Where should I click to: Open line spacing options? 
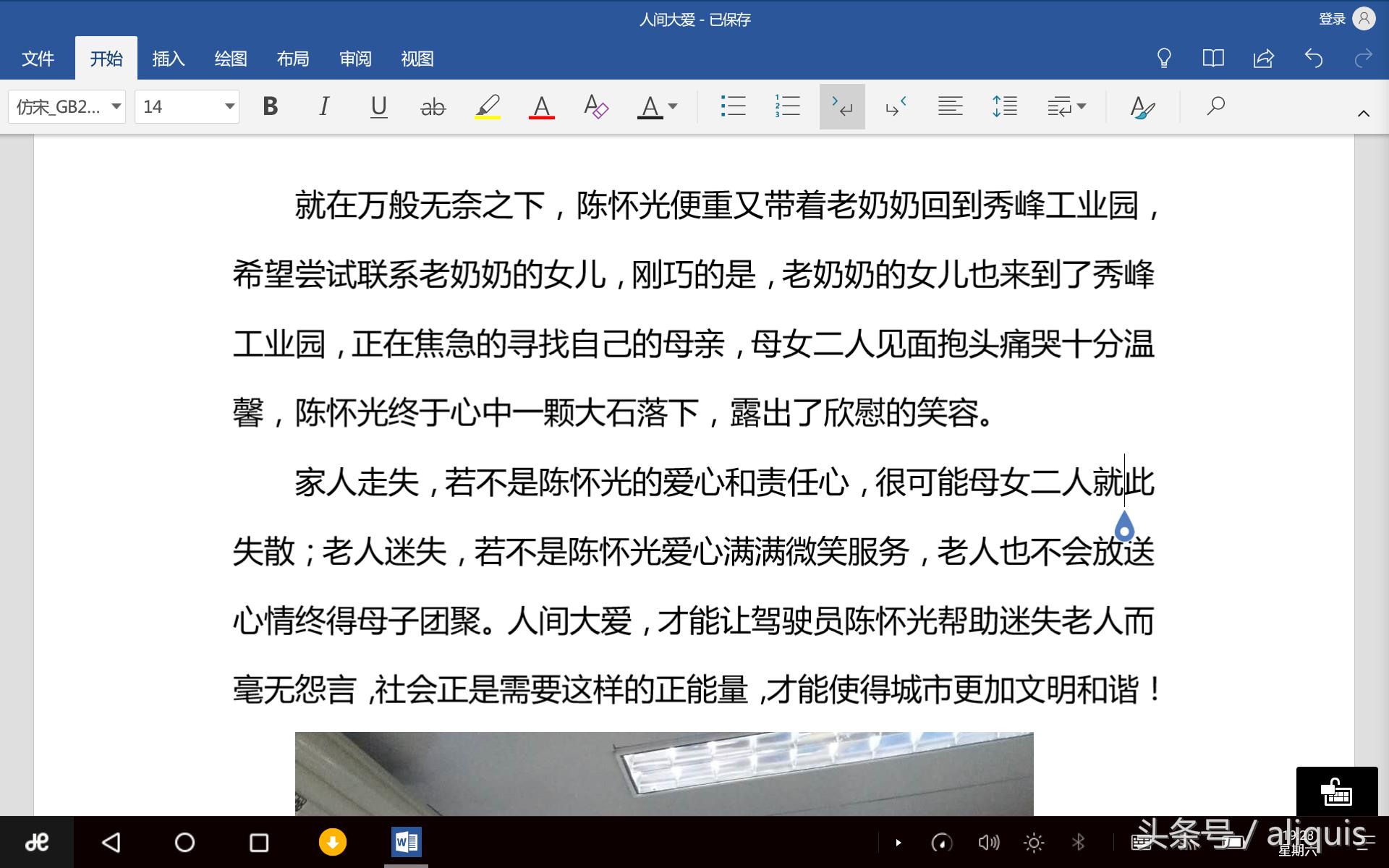pyautogui.click(x=1004, y=106)
